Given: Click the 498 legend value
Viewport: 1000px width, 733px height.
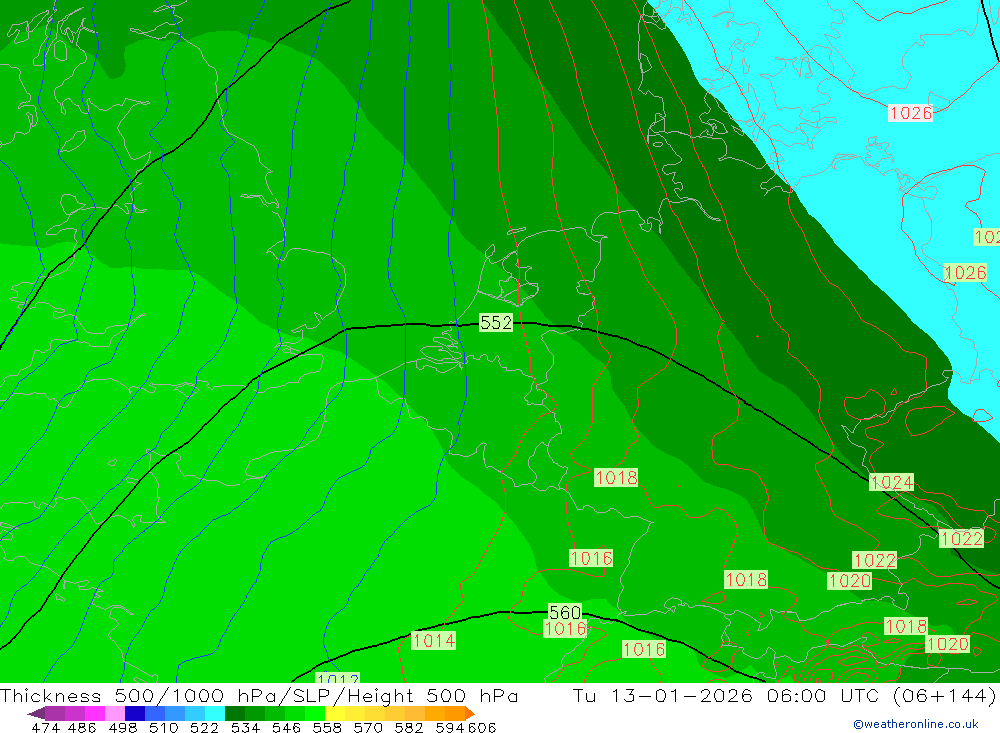Looking at the screenshot, I should click(x=122, y=728).
